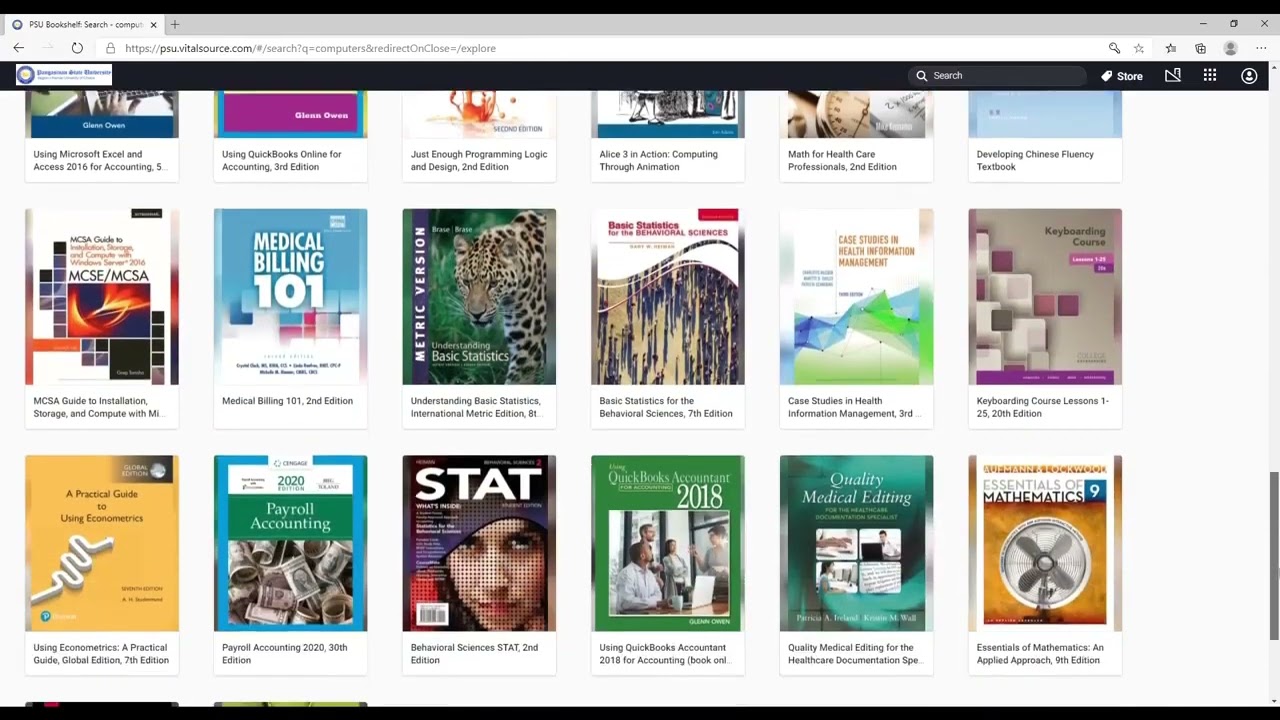Screen dimensions: 1280x720
Task: Click title Payroll Accounting 2020, 30th Edition
Action: (x=285, y=654)
